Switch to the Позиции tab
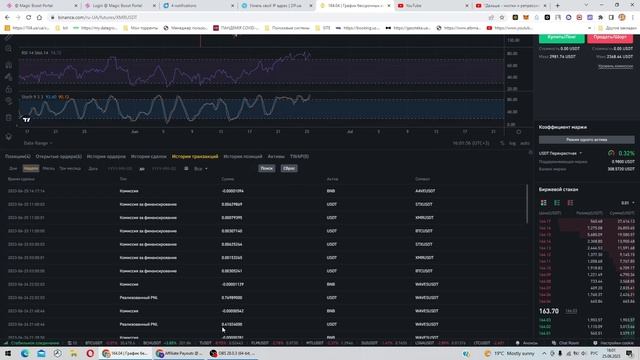640x360 pixels. [18, 157]
